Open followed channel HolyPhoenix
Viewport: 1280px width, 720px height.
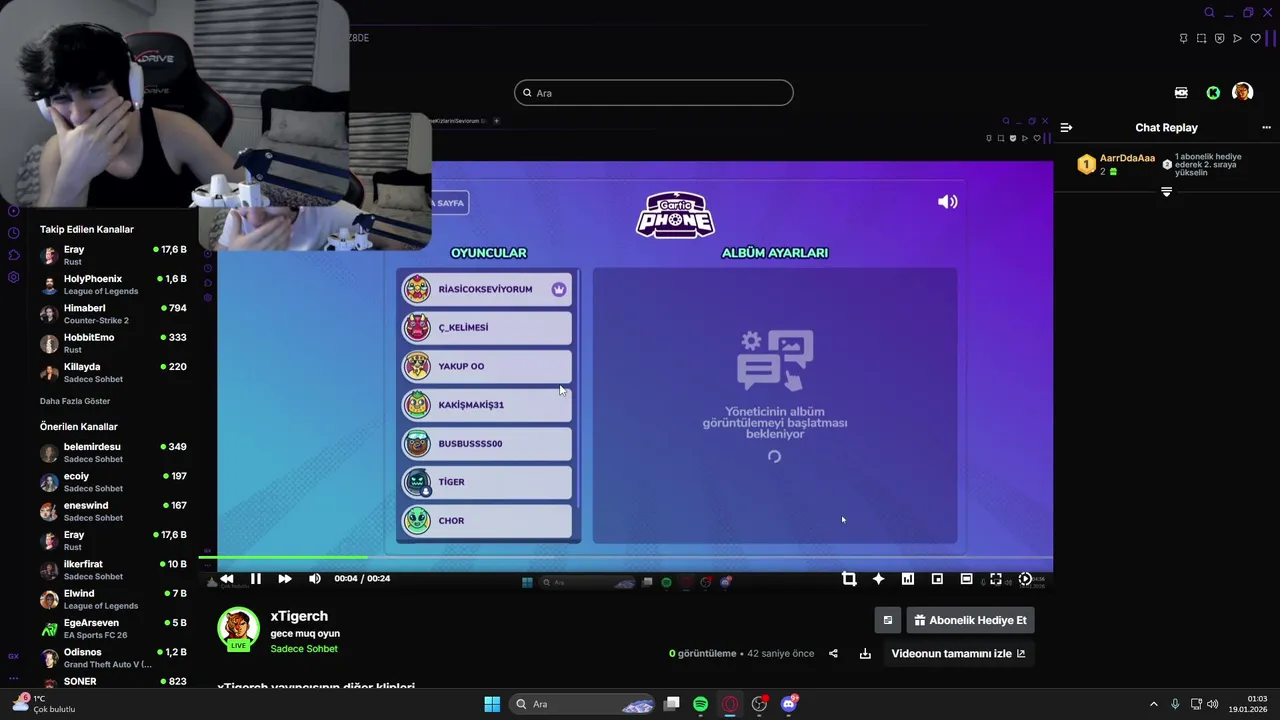[x=113, y=284]
